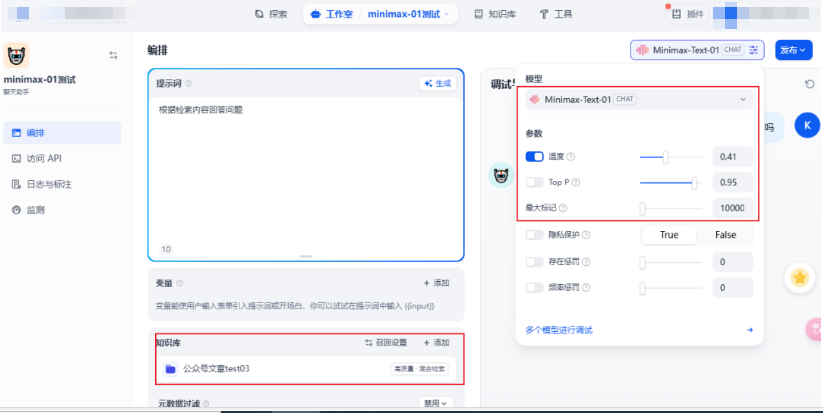Select the 公众号文章test03 knowledge base entry
Screen dimensions: 823x413
tap(305, 369)
